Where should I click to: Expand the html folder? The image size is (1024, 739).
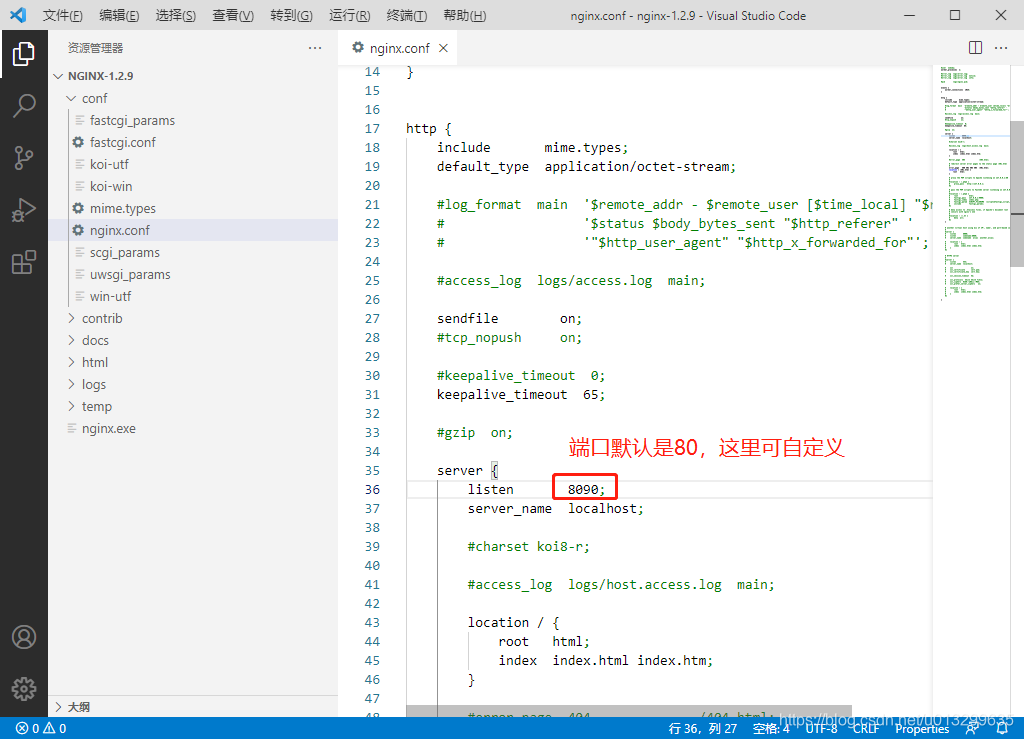click(x=71, y=362)
